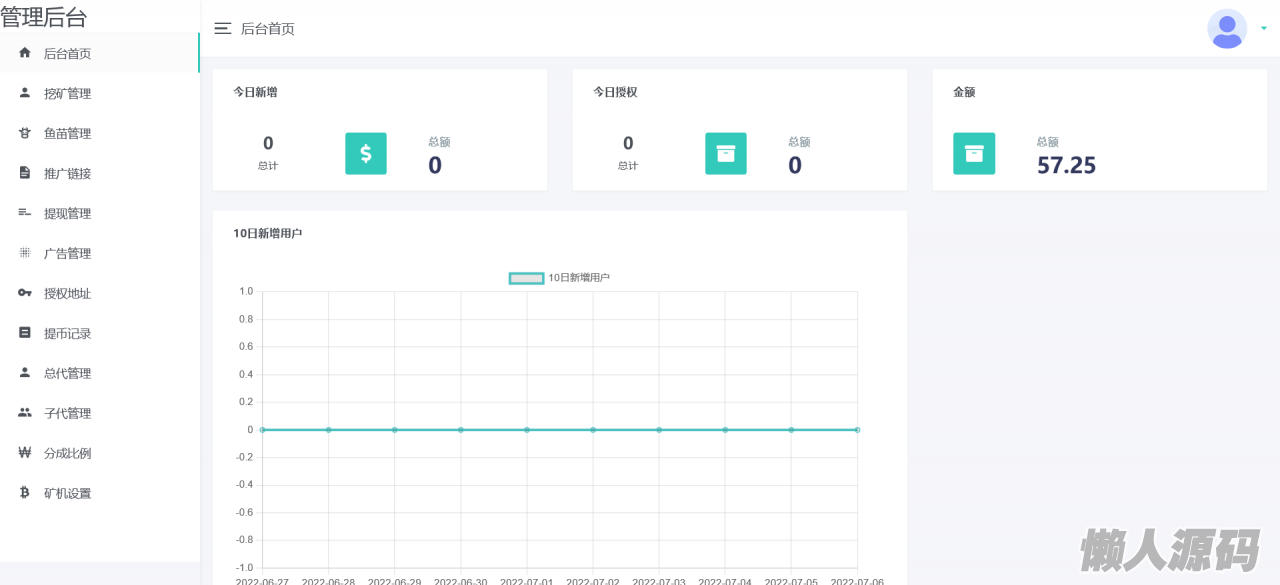
Task: Open the 提现管理 menu item
Action: [x=67, y=213]
